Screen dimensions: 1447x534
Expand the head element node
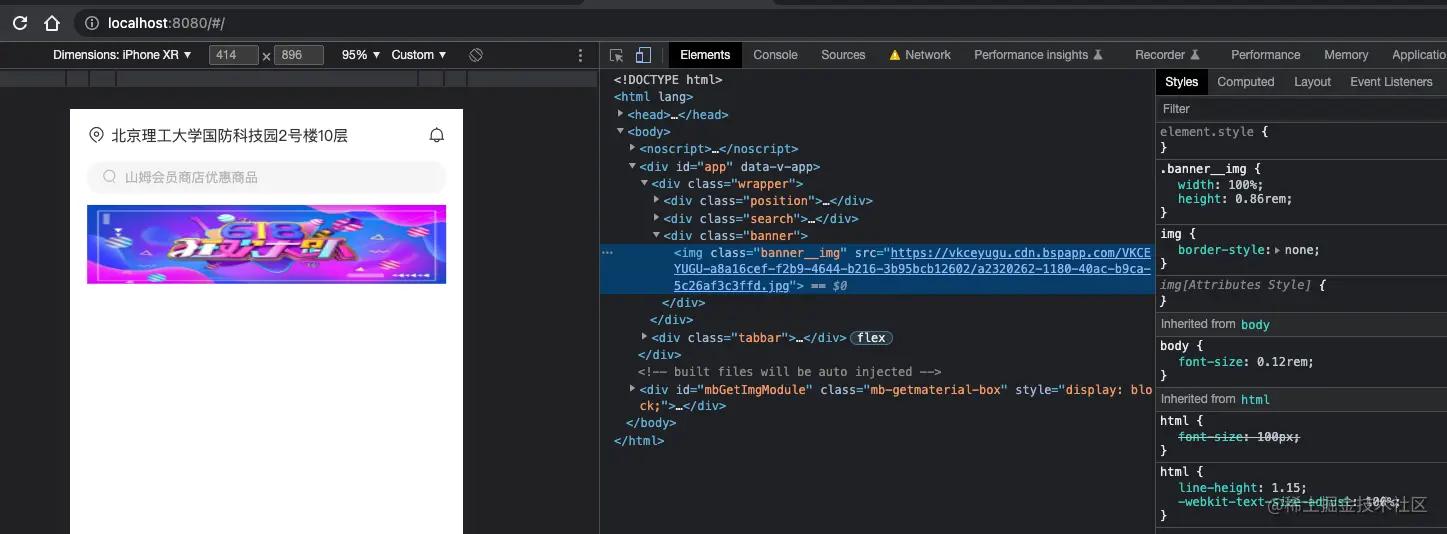[621, 114]
